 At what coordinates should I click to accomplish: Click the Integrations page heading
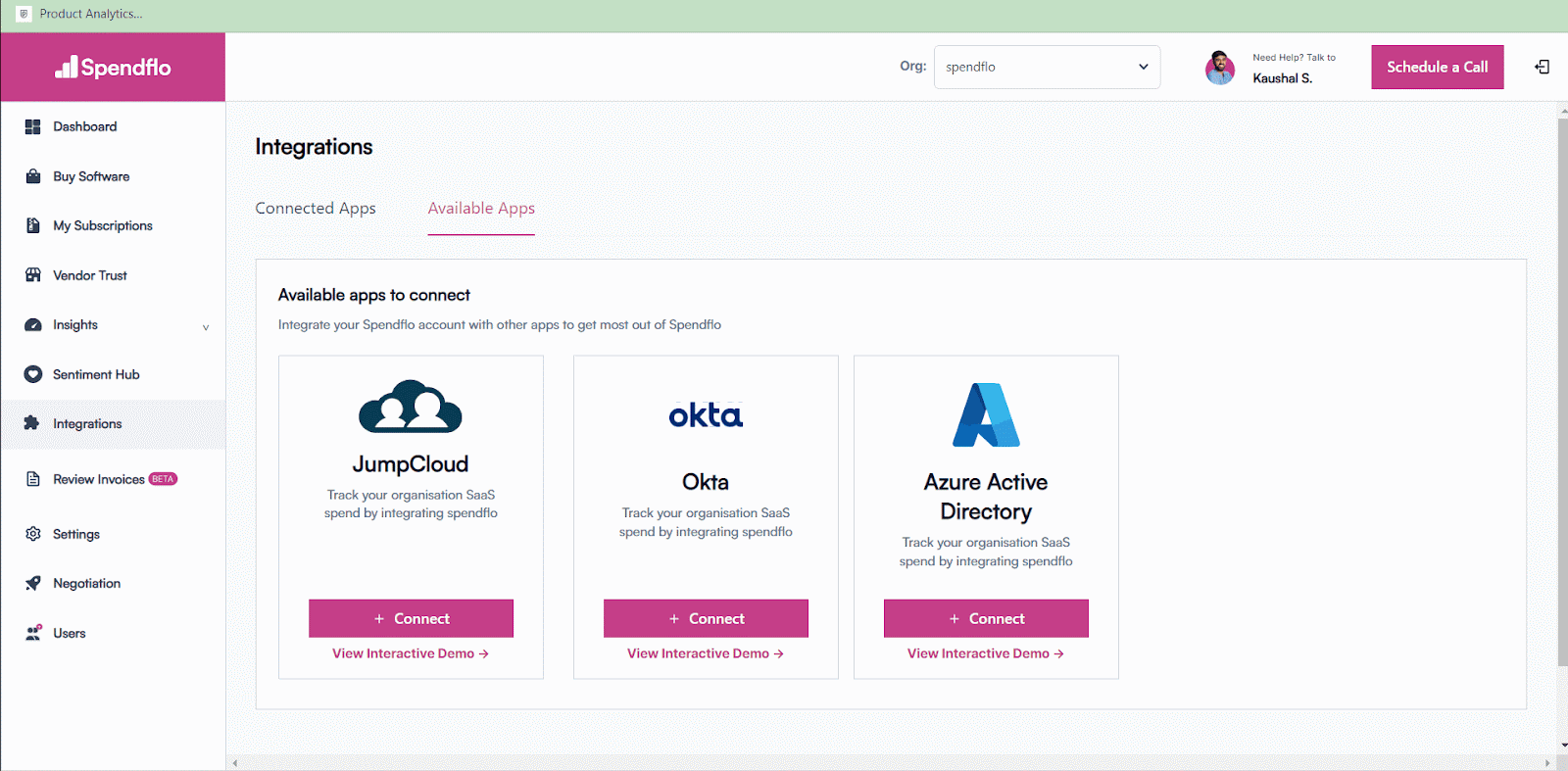314,147
